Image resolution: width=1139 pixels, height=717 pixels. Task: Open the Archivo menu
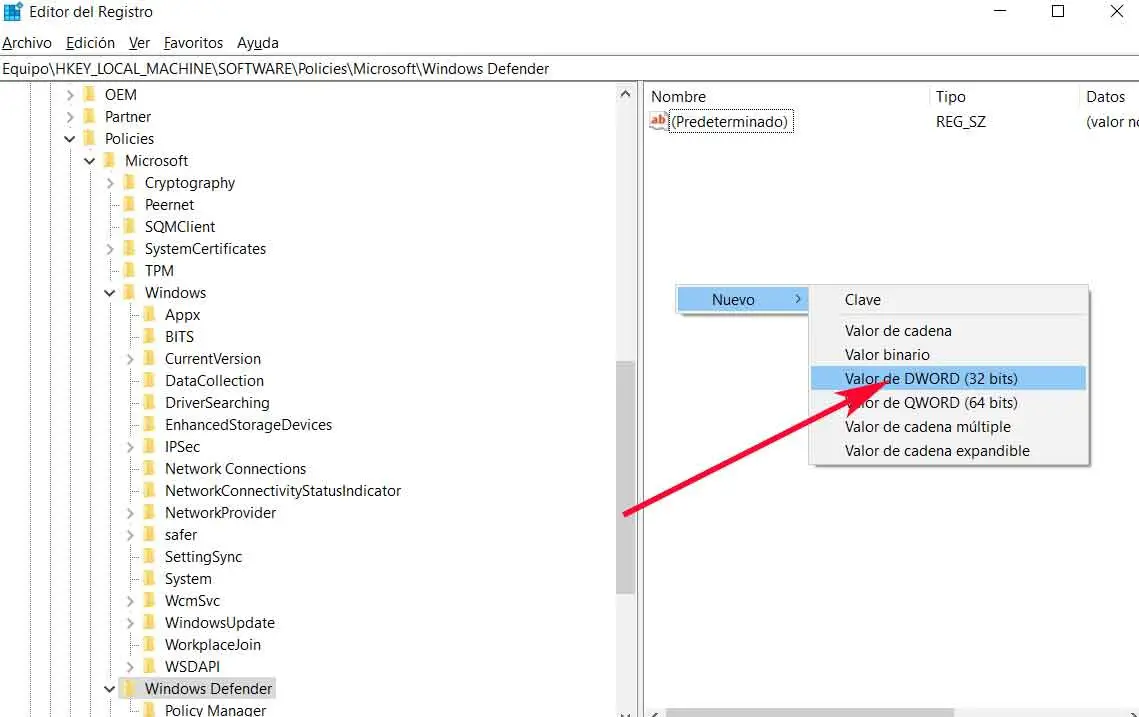tap(27, 43)
